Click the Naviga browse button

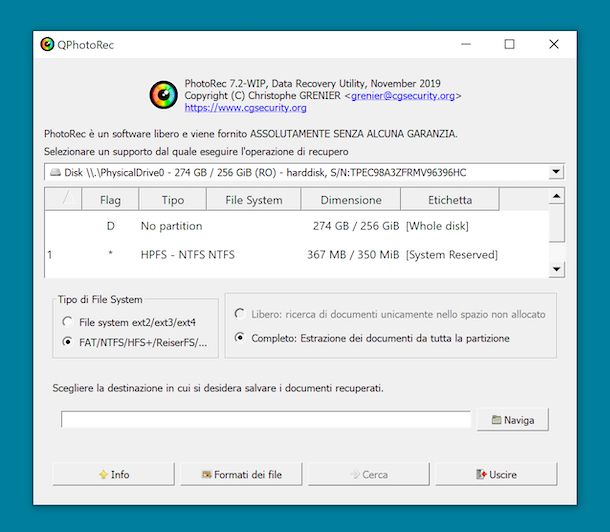point(513,420)
